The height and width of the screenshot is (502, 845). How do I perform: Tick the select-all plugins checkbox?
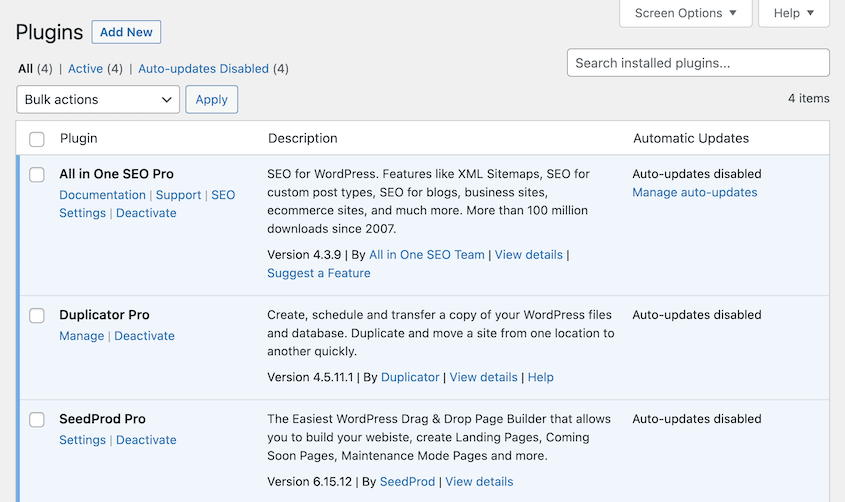coord(37,139)
